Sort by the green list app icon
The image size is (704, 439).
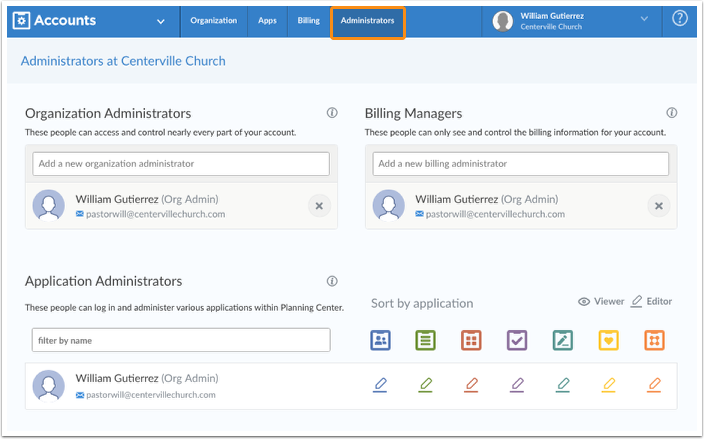(426, 340)
